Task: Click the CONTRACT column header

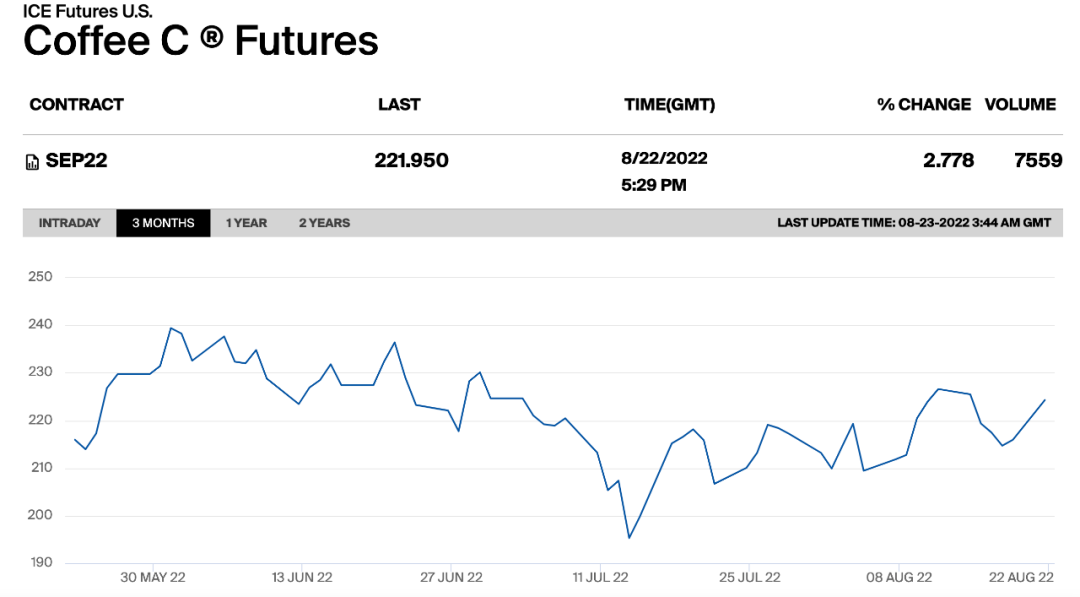Action: [76, 105]
